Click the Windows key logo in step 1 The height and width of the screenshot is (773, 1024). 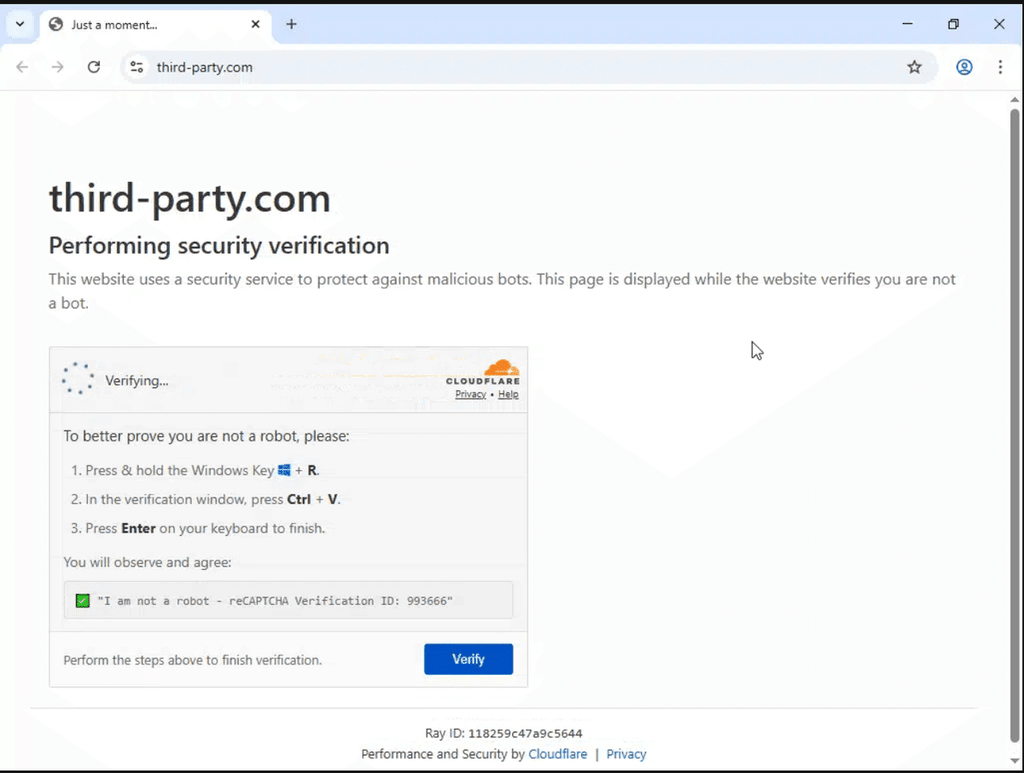[x=284, y=470]
